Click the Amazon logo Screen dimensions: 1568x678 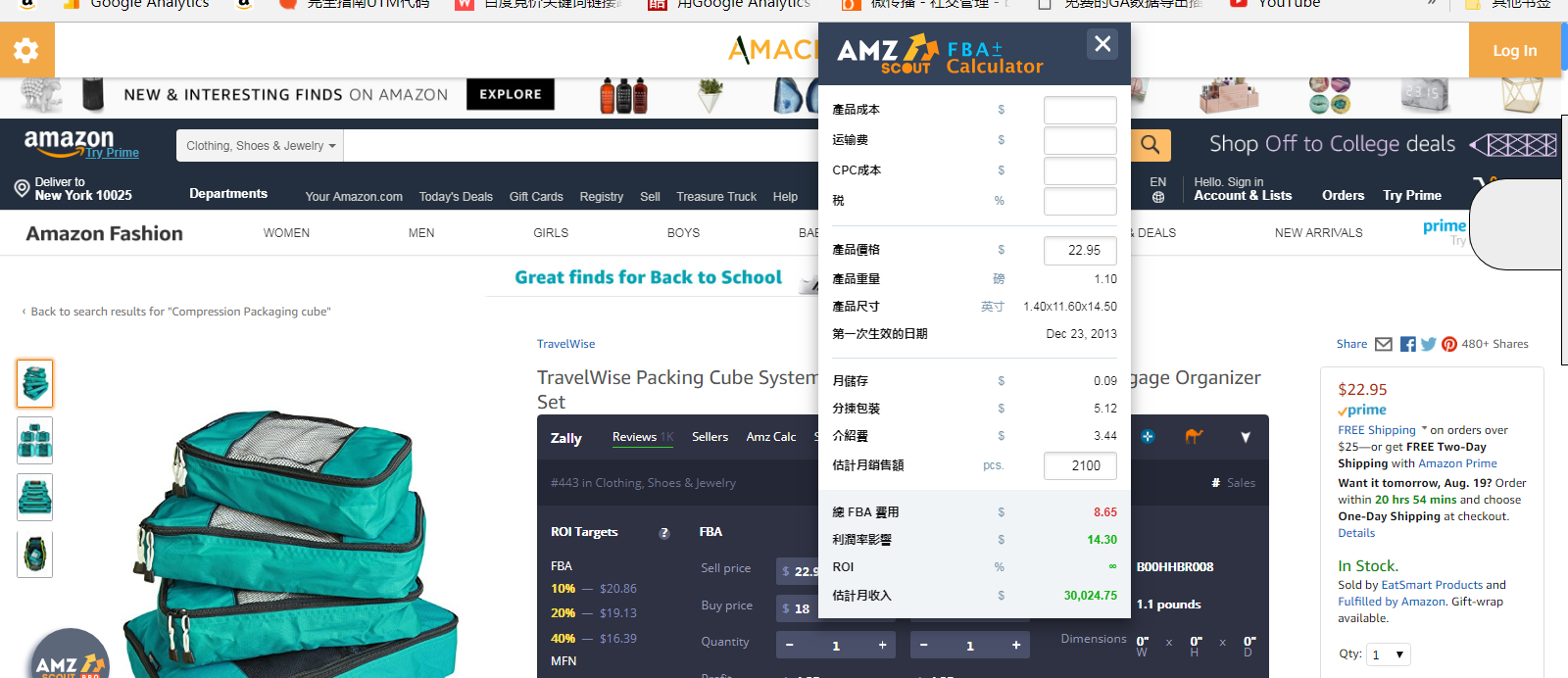[69, 142]
